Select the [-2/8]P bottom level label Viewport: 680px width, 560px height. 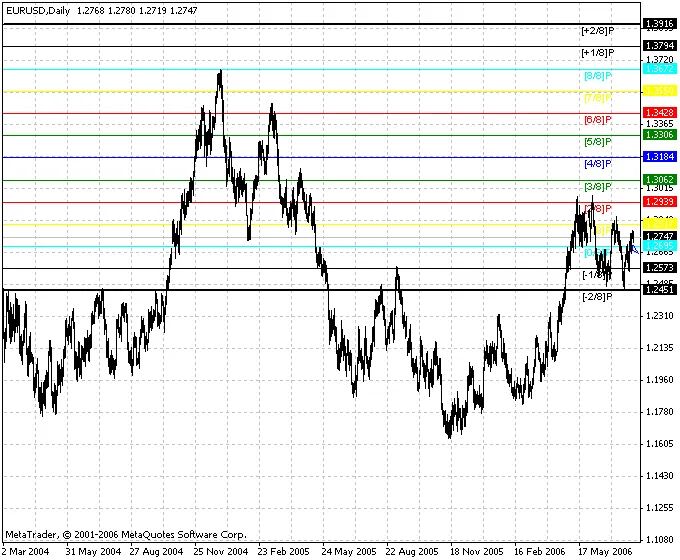point(597,297)
